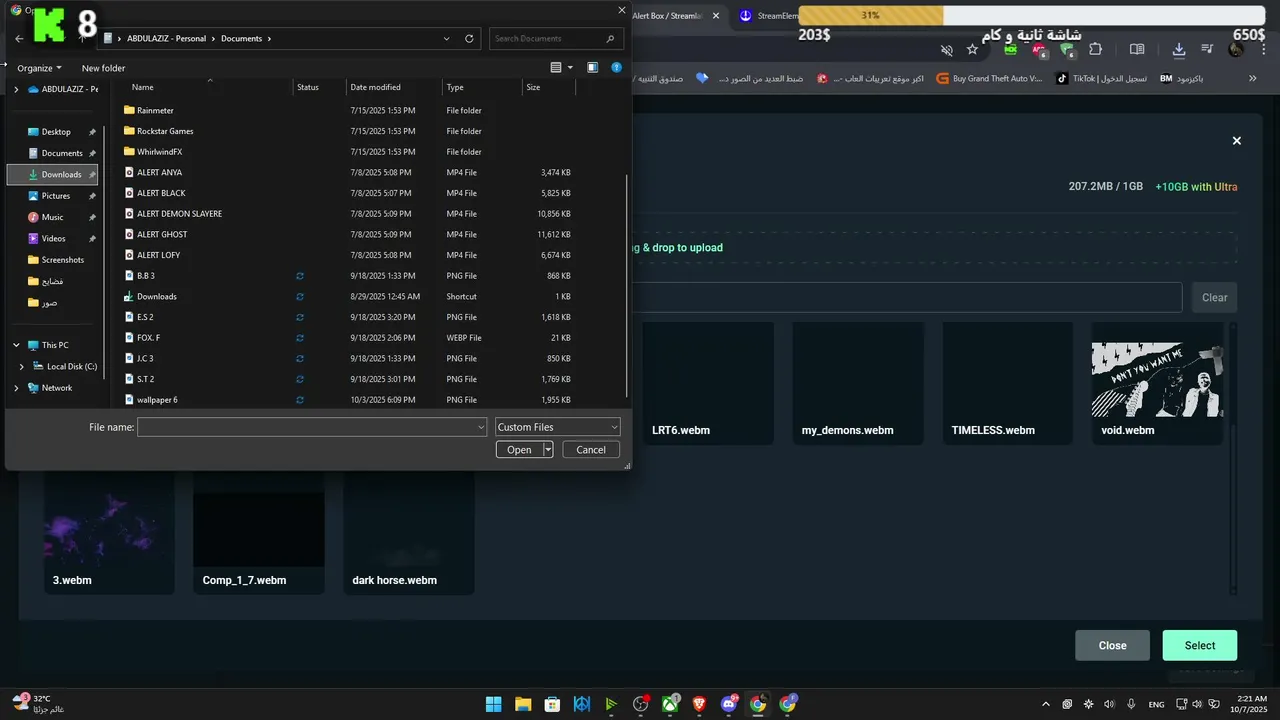Open the view options dropdown arrow
The width and height of the screenshot is (1280, 720).
(570, 68)
